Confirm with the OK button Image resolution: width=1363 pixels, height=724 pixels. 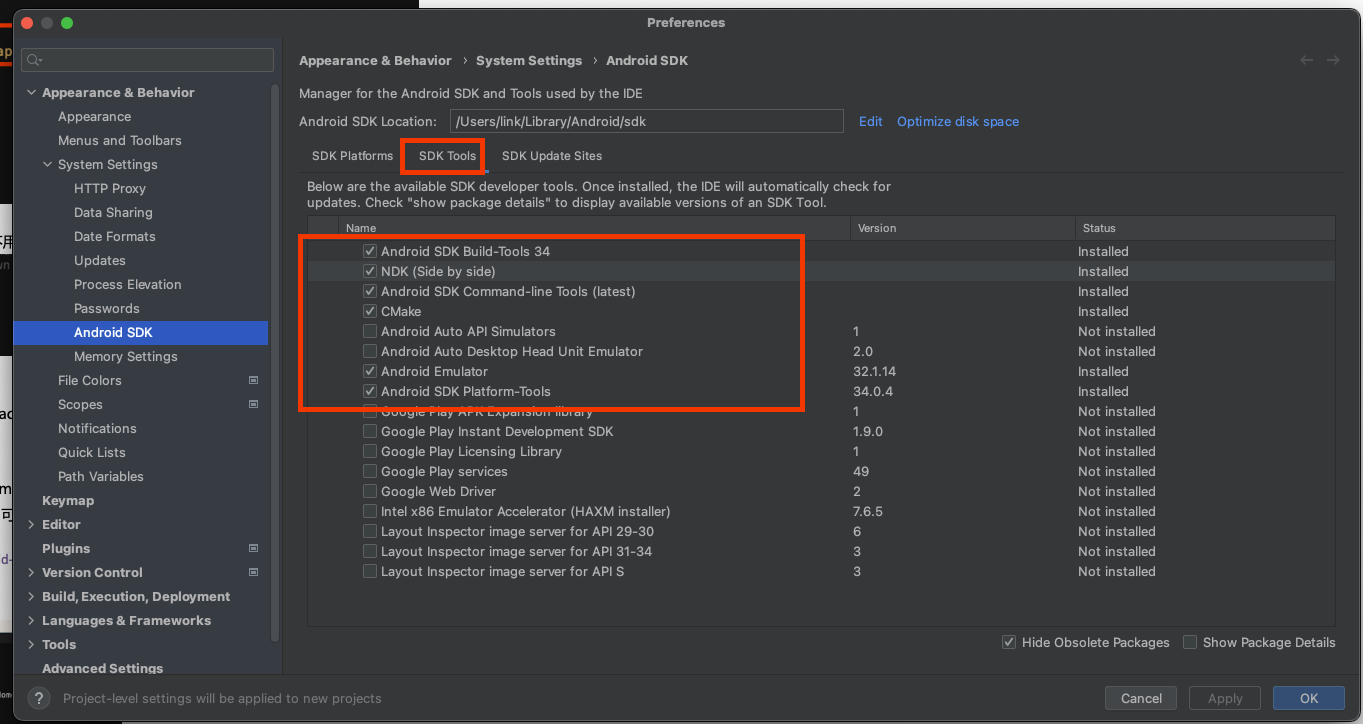(1309, 698)
